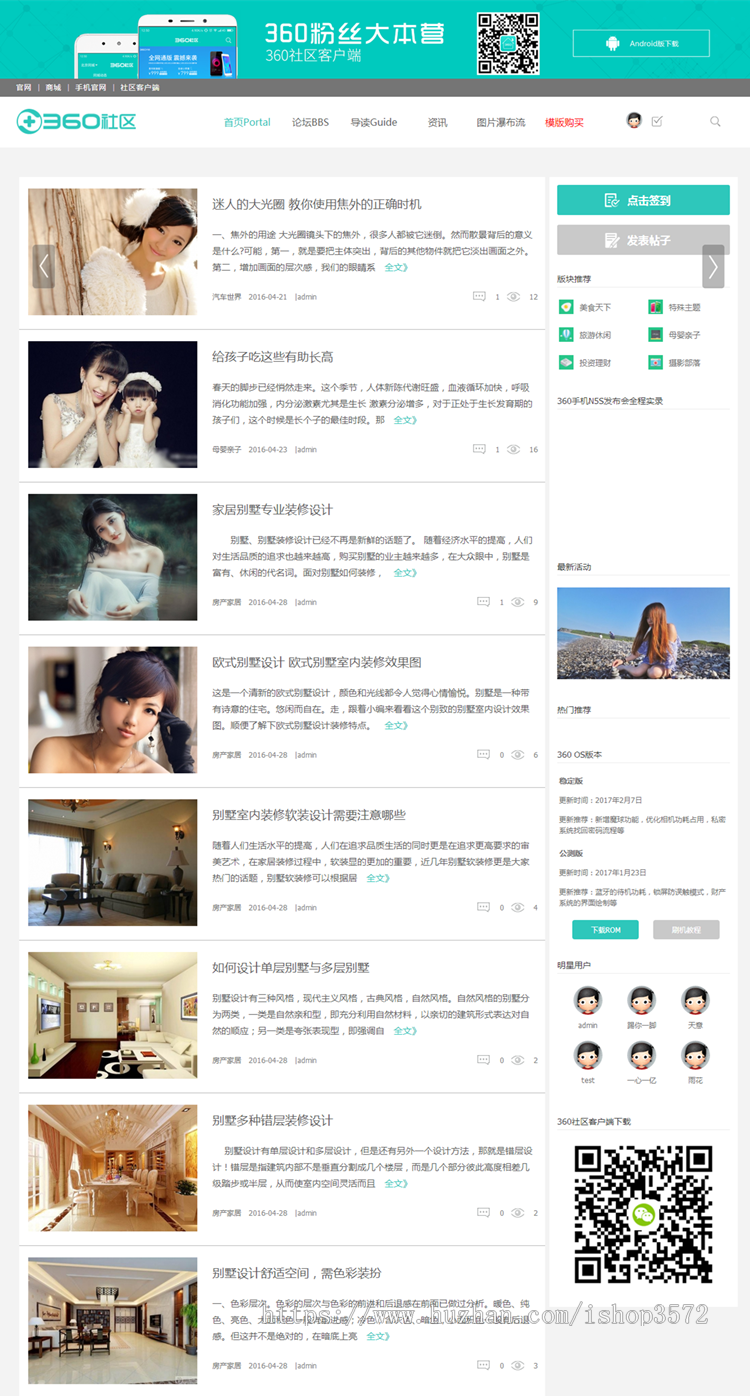Open star user 一心一亿 avatar
The image size is (750, 1396).
click(x=641, y=1055)
